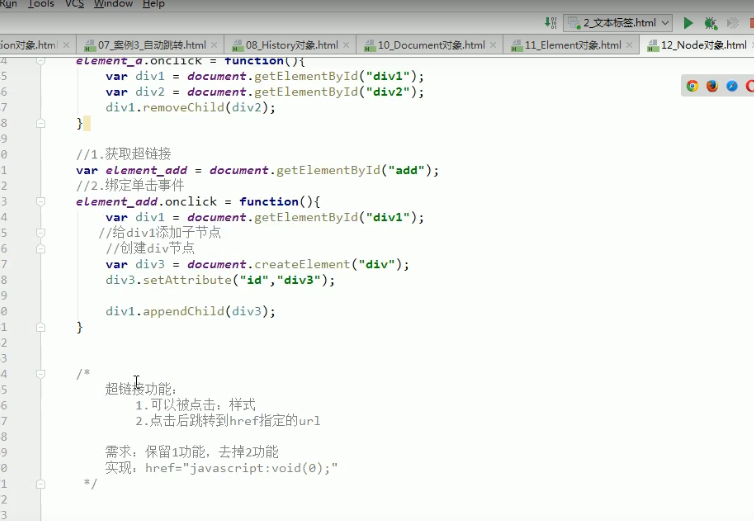The image size is (754, 521).
Task: Open page preview in Firefox browser icon
Action: click(x=712, y=86)
